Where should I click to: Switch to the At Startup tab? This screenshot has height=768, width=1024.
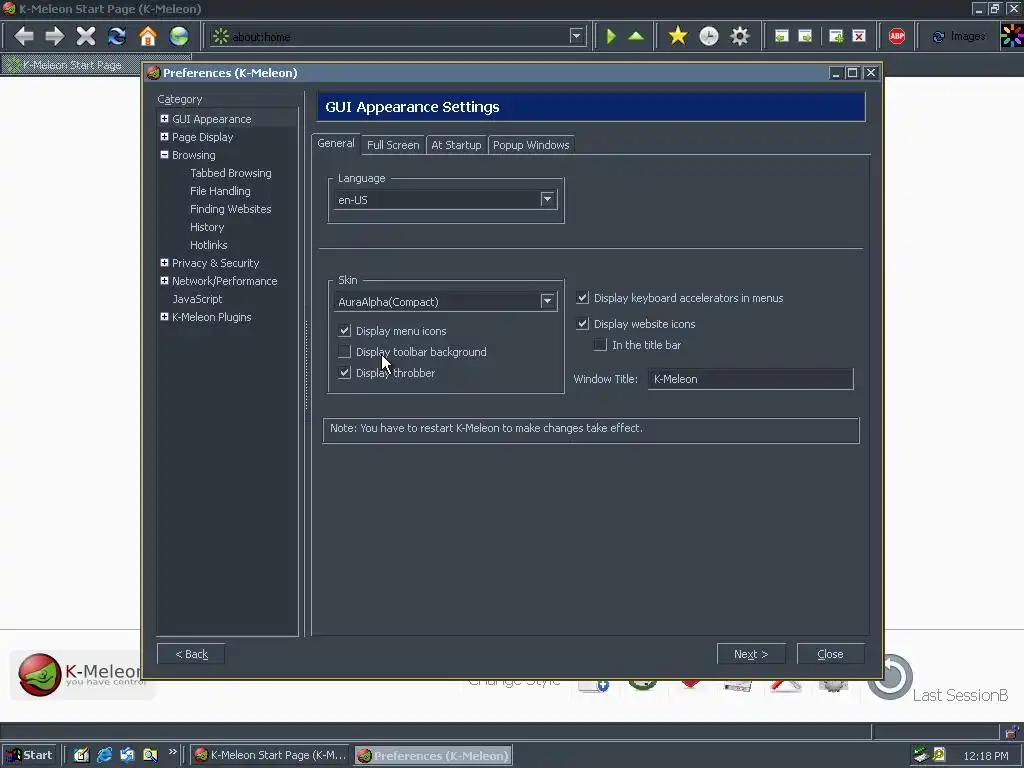click(456, 145)
